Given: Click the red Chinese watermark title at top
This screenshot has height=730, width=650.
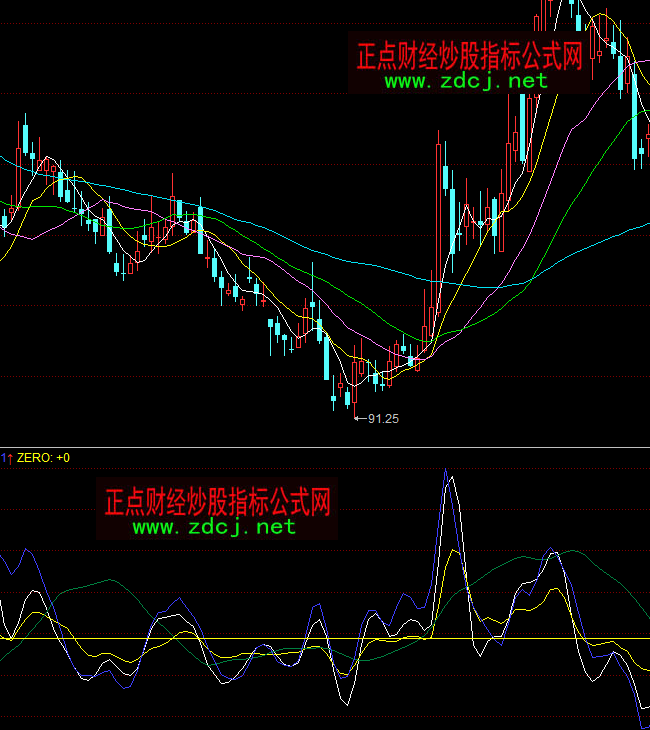Looking at the screenshot, I should click(469, 55).
